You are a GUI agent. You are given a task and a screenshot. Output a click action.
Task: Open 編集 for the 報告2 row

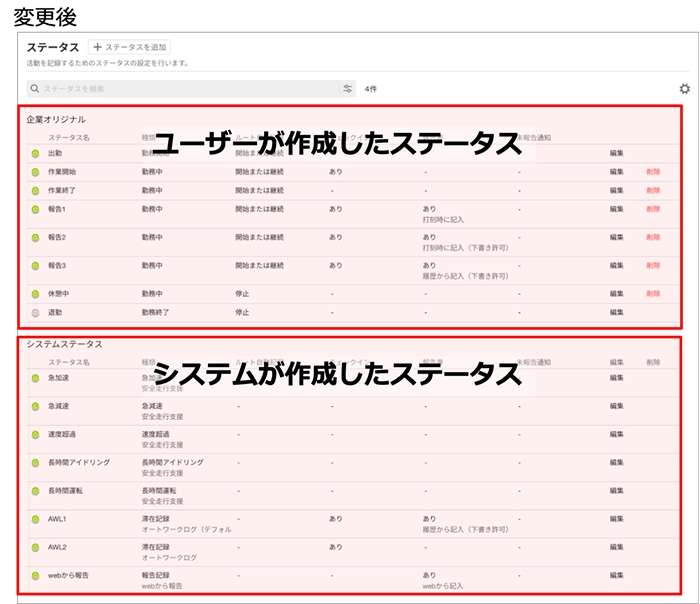[617, 237]
